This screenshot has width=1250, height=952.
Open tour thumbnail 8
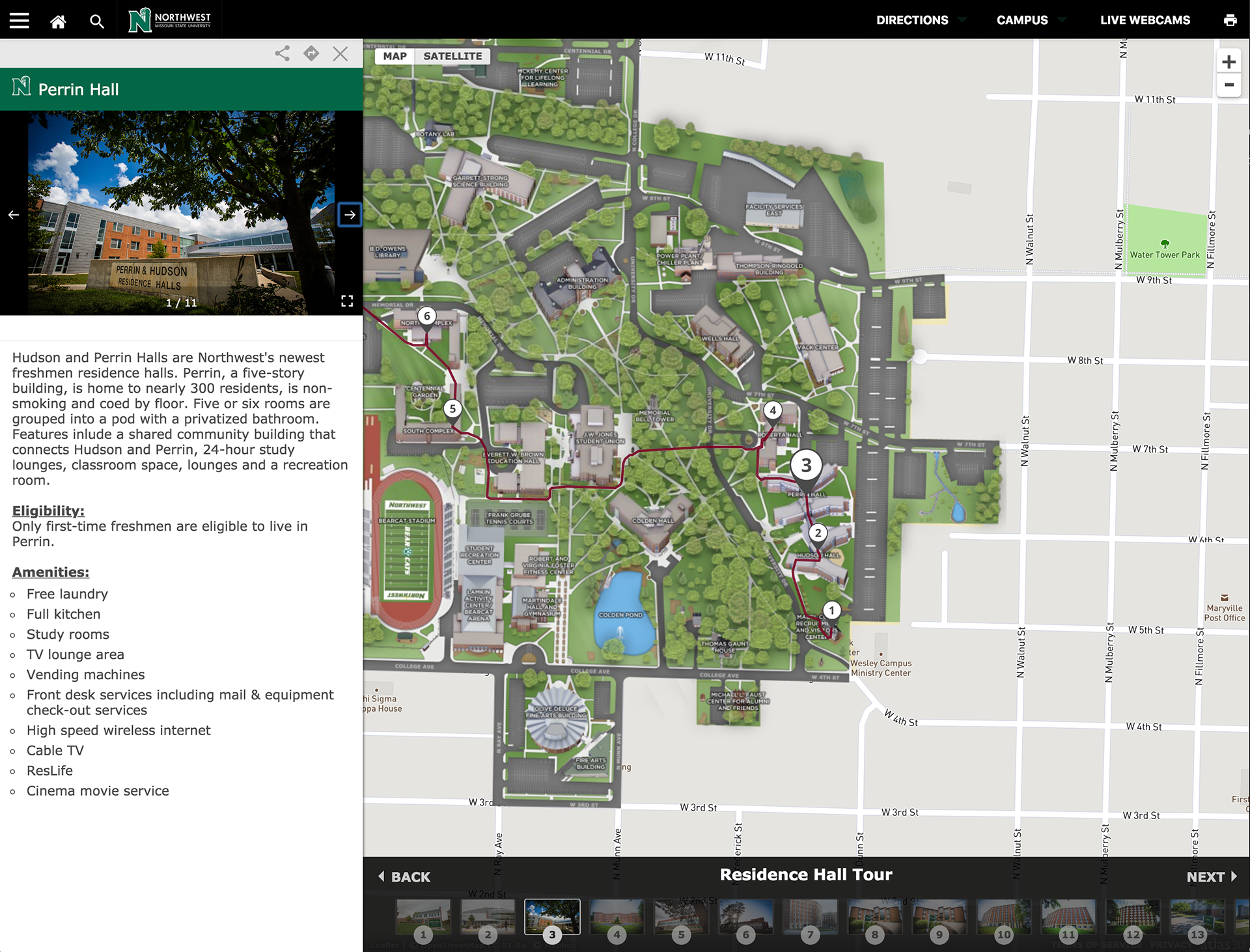[874, 919]
